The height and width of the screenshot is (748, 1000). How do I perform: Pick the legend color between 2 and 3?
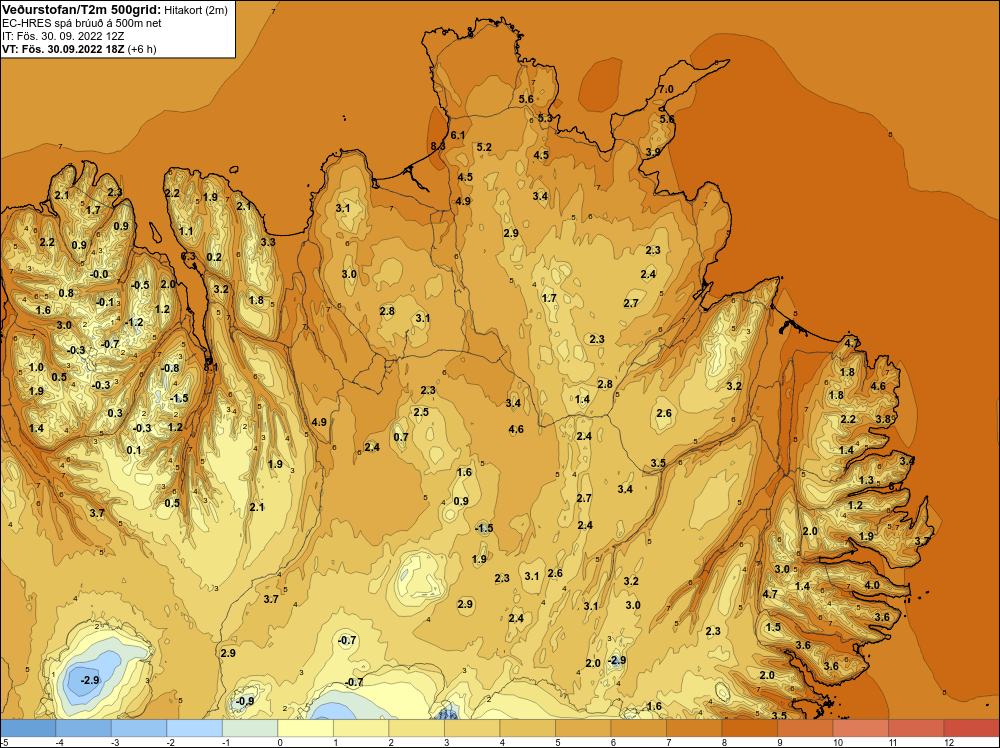(416, 728)
